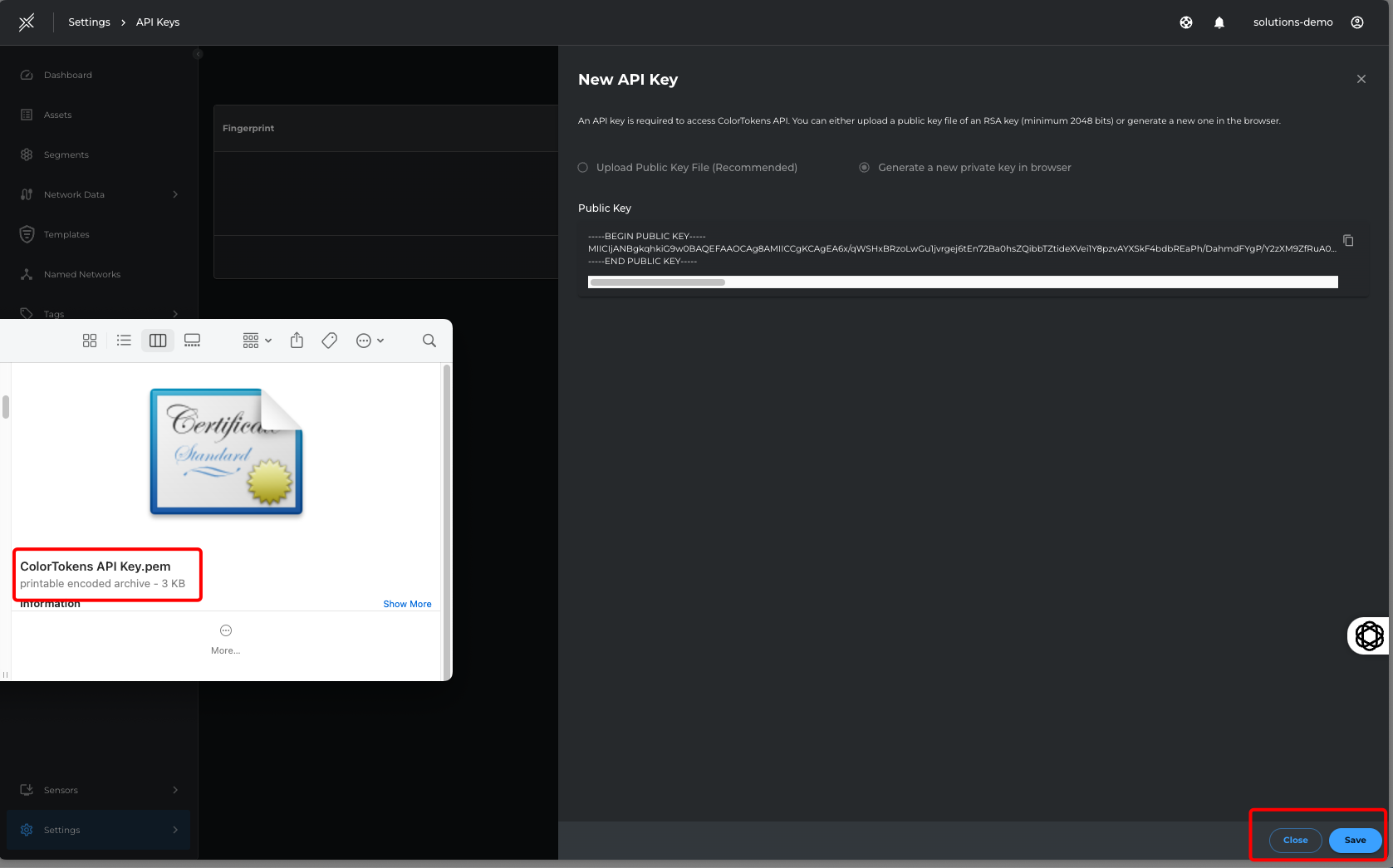The height and width of the screenshot is (868, 1393).
Task: Open the grouping options dropdown in Finder
Action: [256, 341]
